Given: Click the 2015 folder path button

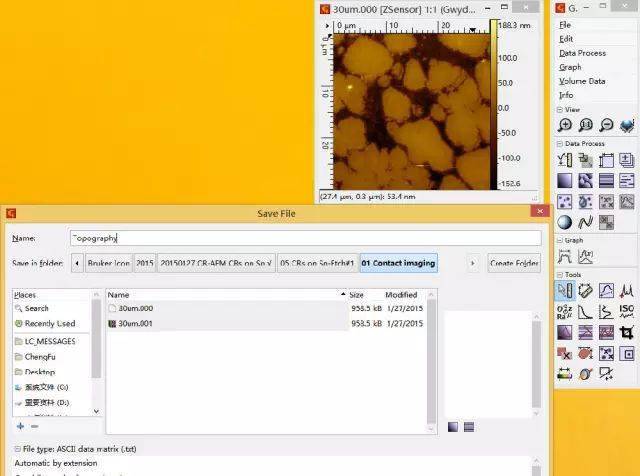Looking at the screenshot, I should pyautogui.click(x=145, y=263).
